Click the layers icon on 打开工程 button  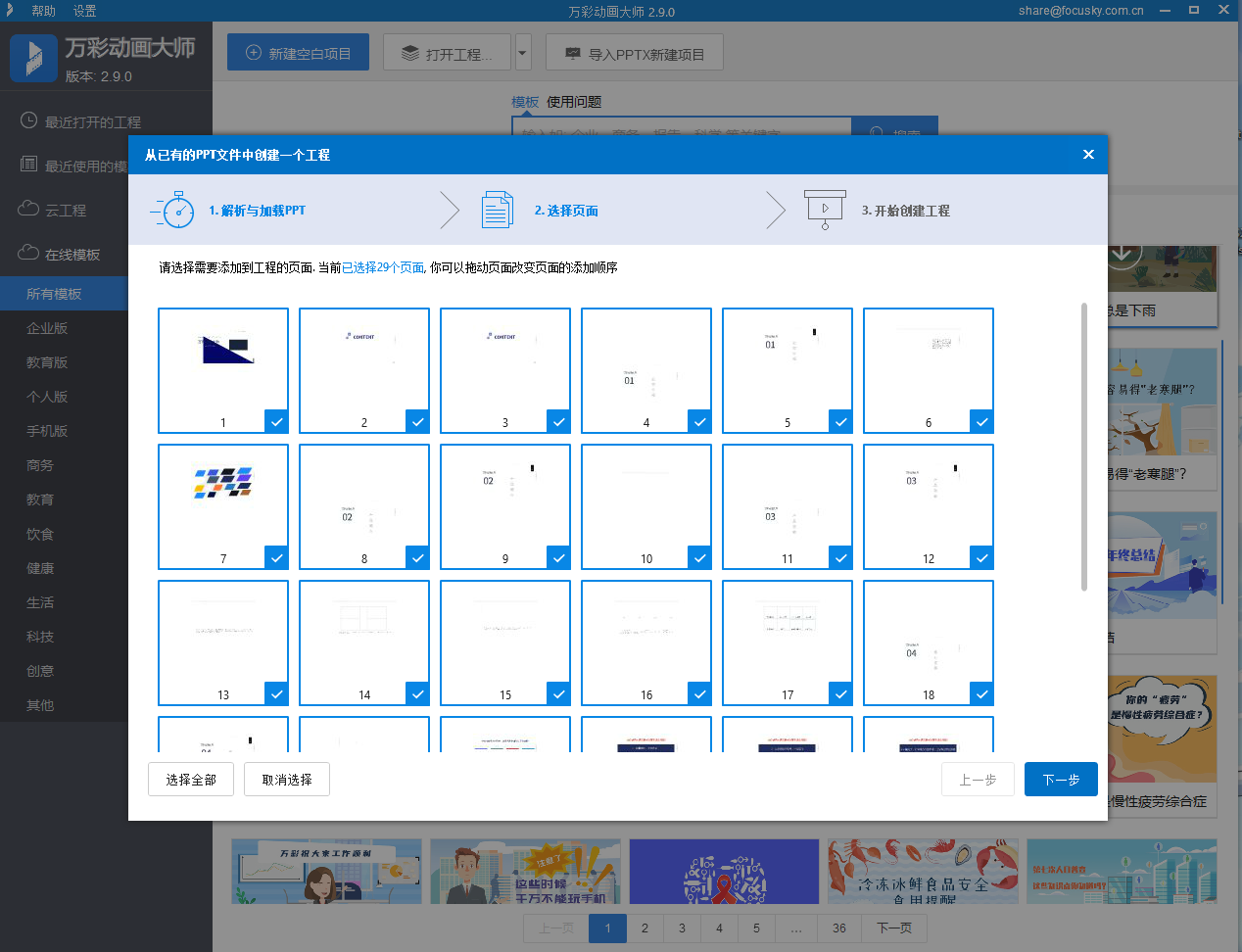(410, 53)
